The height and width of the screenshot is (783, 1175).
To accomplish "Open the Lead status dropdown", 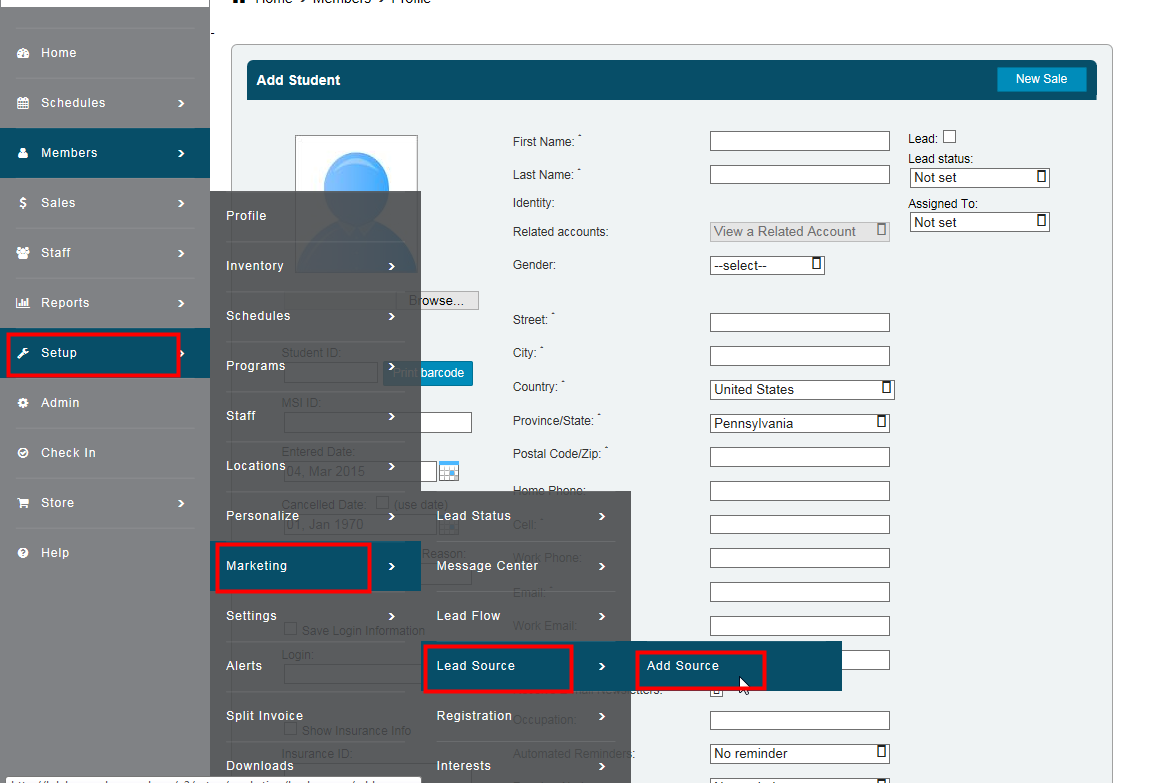I will click(x=979, y=177).
